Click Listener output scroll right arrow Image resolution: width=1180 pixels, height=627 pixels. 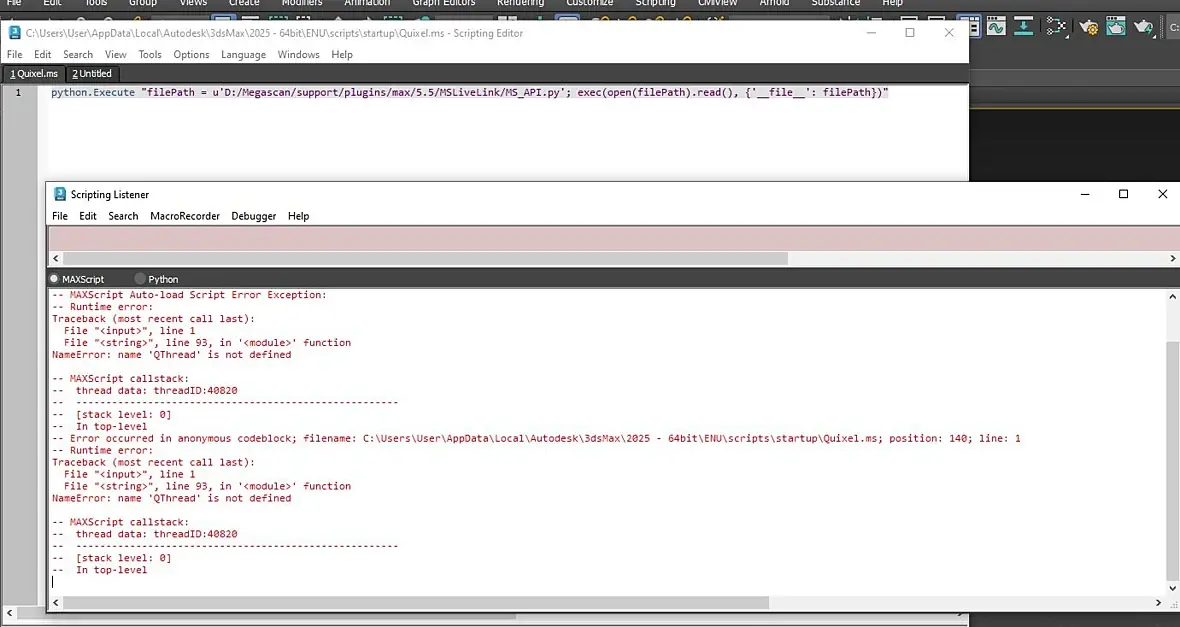(x=1158, y=602)
